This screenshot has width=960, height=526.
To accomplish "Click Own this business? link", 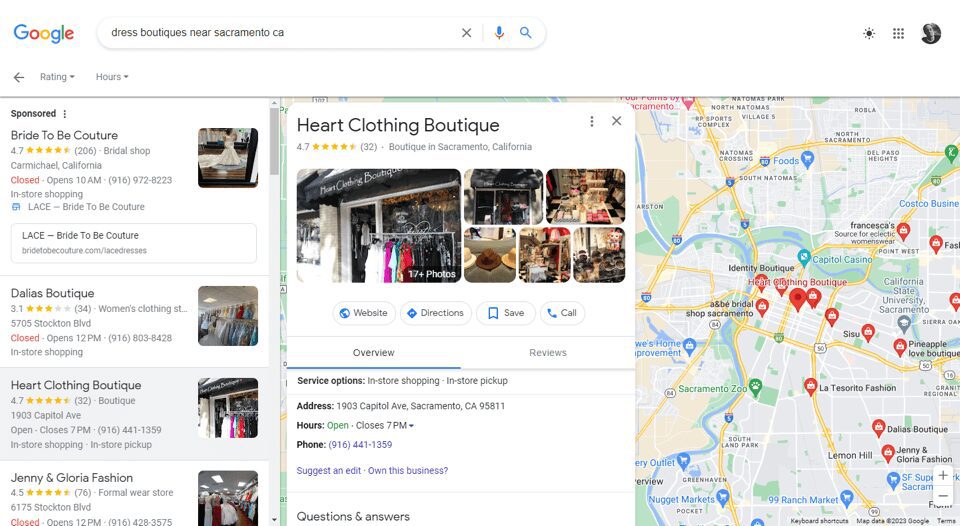I will pos(408,471).
